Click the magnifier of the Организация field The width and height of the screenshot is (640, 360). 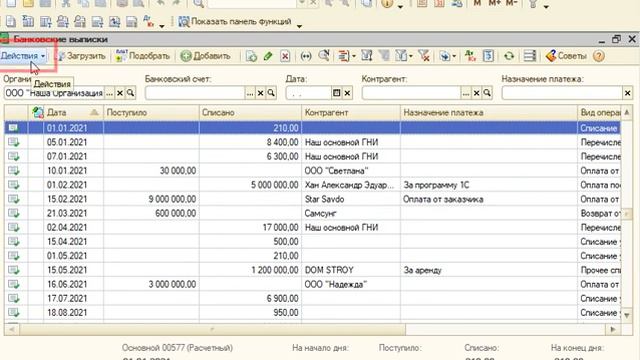tap(131, 93)
